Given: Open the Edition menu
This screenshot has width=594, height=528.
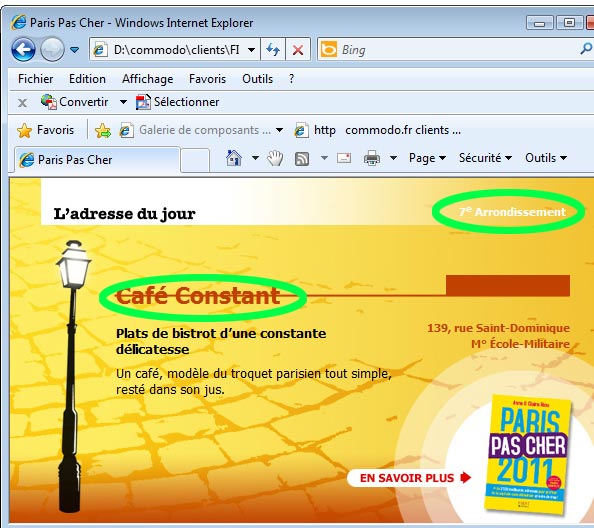Looking at the screenshot, I should [x=88, y=79].
